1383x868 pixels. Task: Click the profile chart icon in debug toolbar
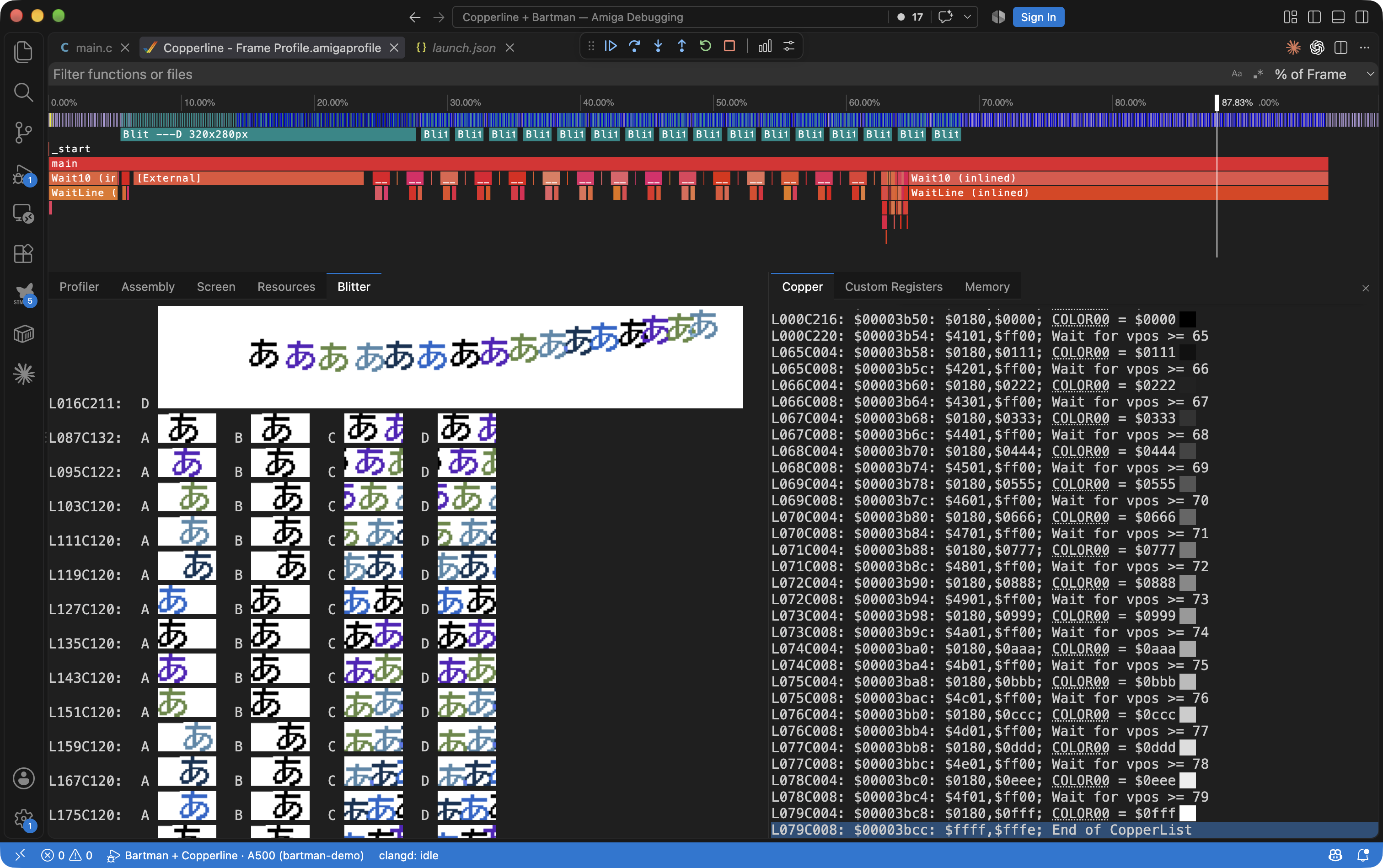765,47
